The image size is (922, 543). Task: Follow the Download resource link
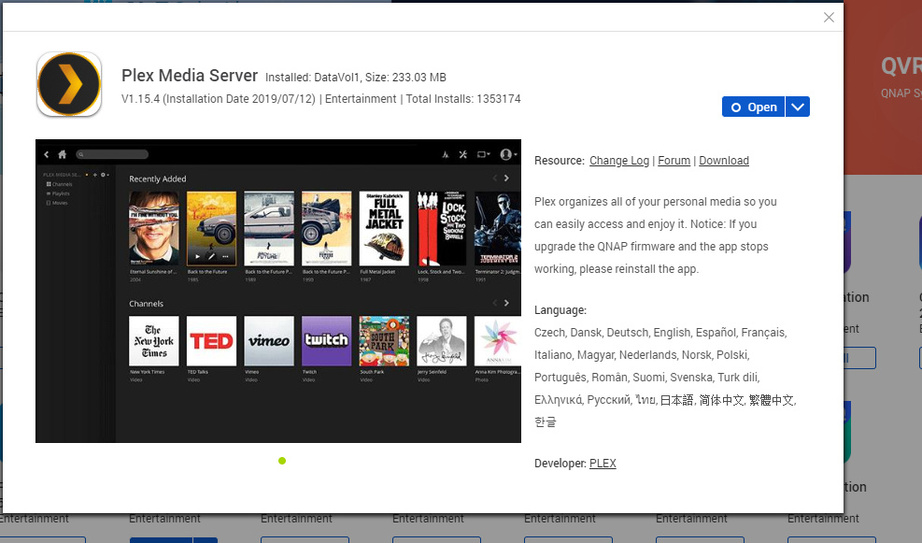[724, 161]
